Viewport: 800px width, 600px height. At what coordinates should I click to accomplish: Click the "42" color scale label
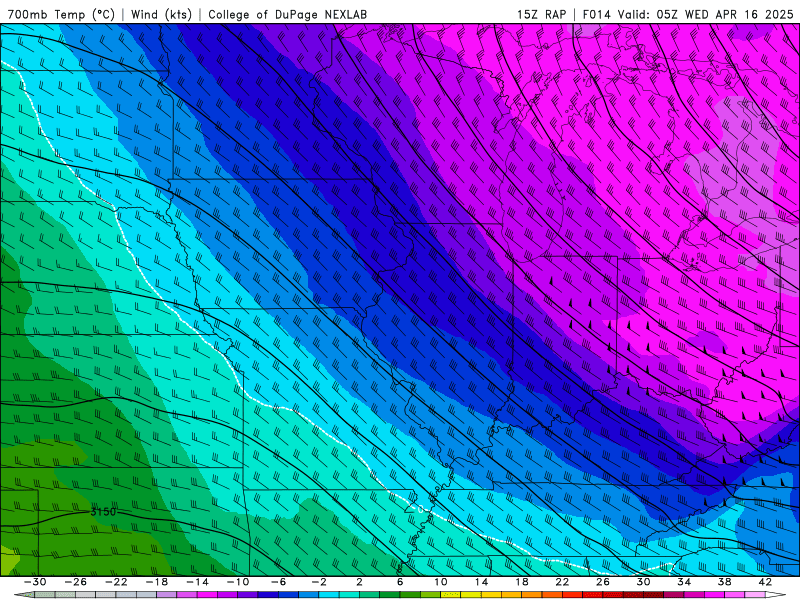pyautogui.click(x=765, y=582)
